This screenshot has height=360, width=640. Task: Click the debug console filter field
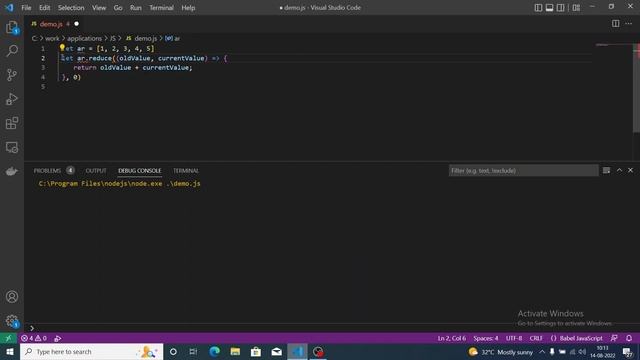pyautogui.click(x=524, y=171)
